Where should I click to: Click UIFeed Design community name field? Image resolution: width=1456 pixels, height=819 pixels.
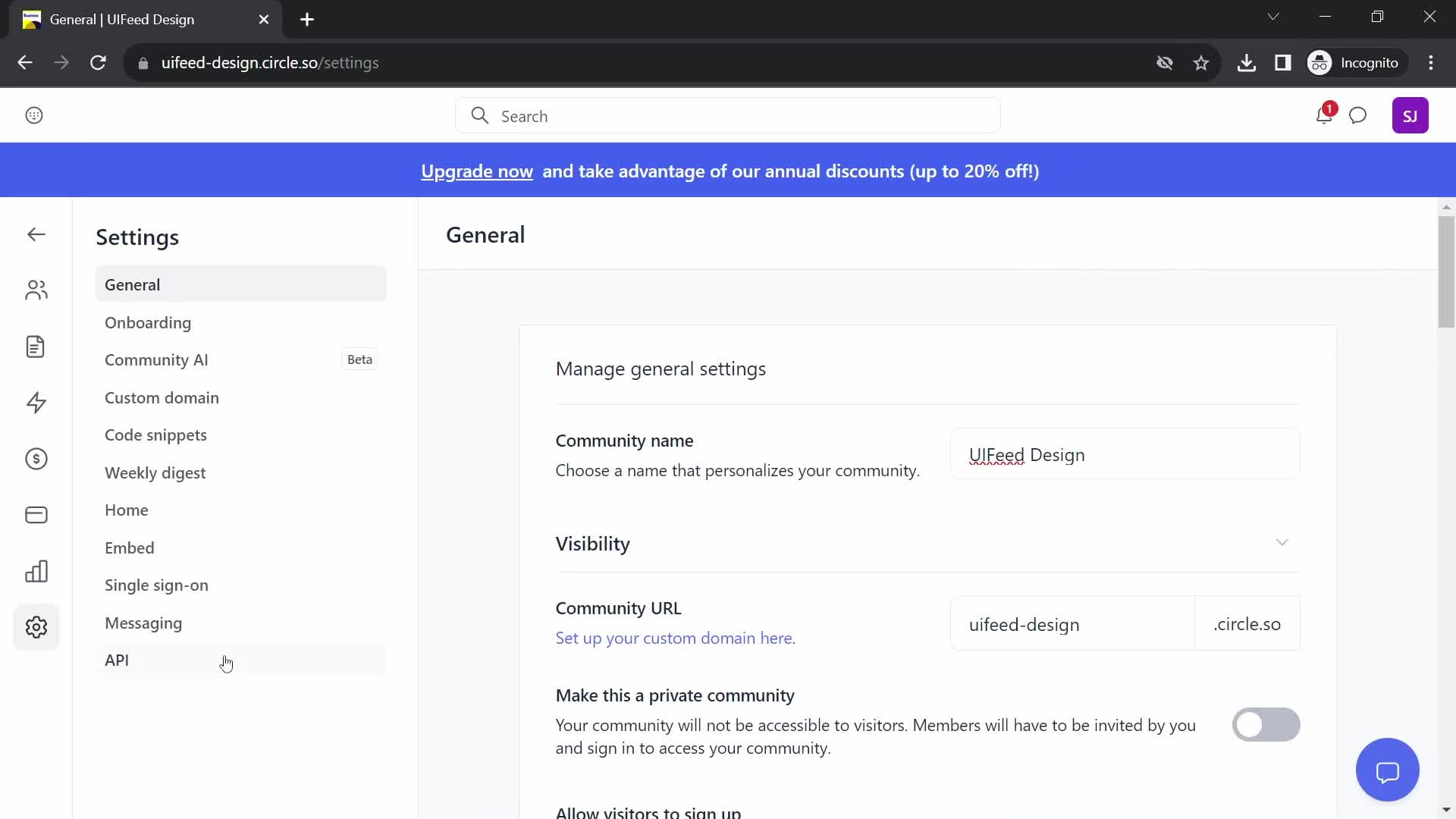click(1126, 454)
